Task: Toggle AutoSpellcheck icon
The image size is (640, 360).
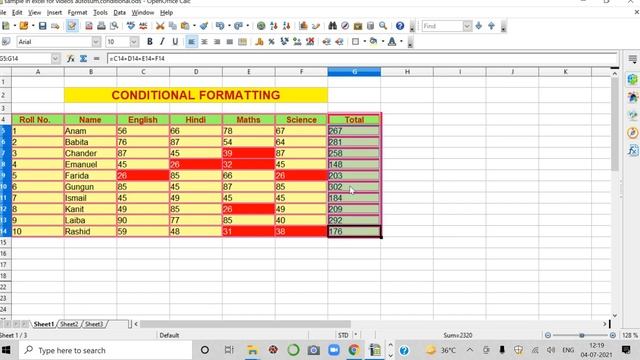Action: point(143,26)
